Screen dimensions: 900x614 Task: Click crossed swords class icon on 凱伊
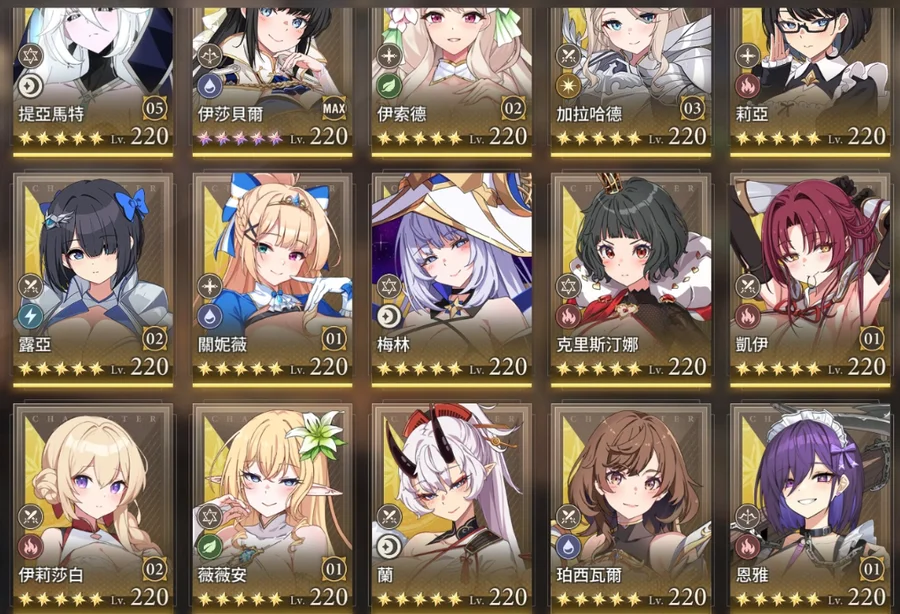tap(747, 286)
